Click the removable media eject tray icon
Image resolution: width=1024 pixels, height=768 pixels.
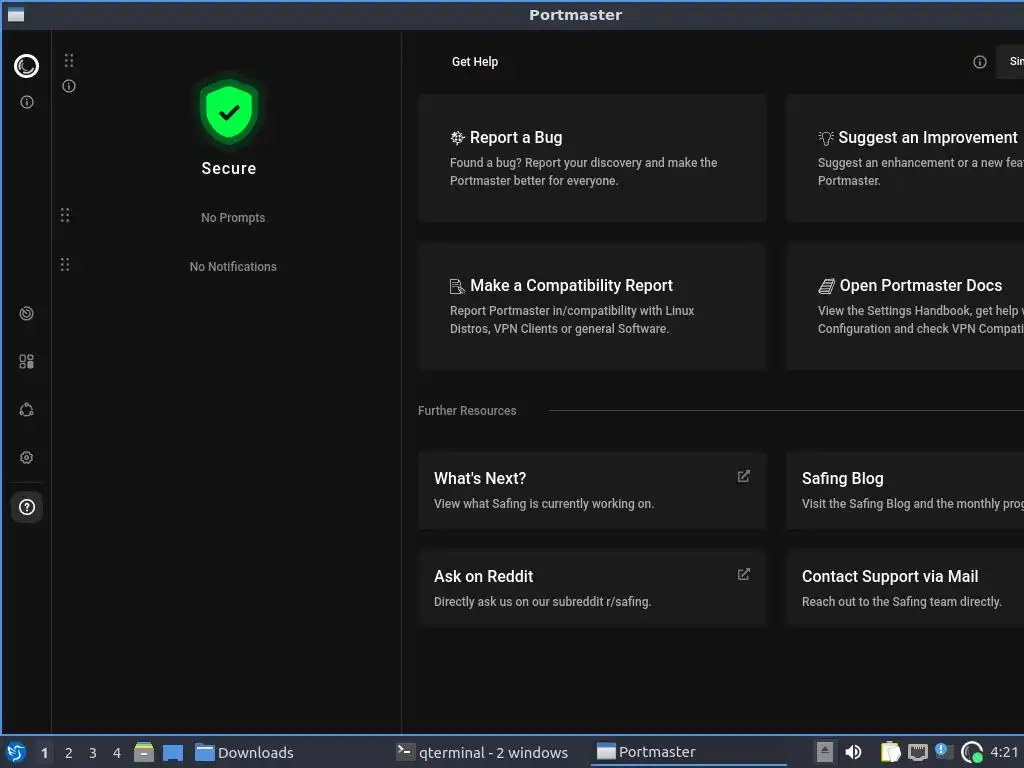pyautogui.click(x=825, y=752)
